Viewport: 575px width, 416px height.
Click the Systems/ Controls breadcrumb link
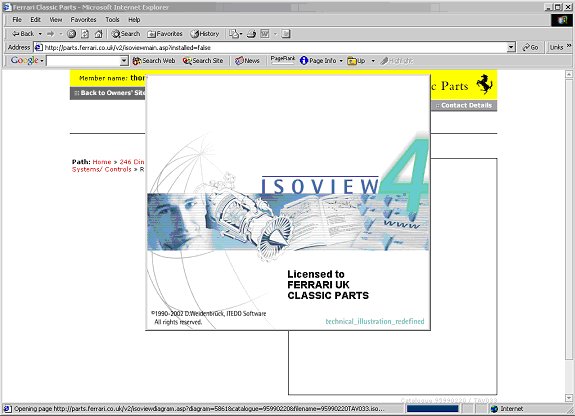pyautogui.click(x=102, y=169)
